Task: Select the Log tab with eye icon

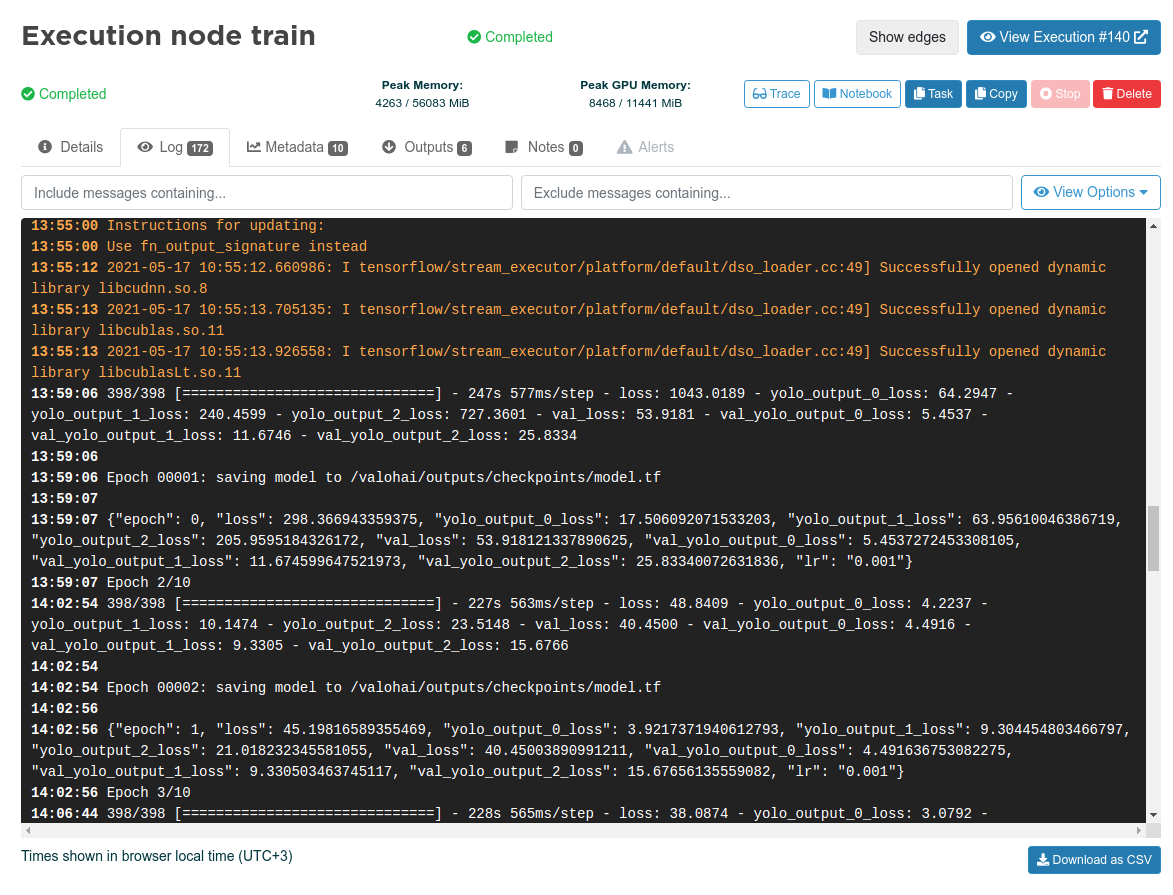Action: (175, 147)
